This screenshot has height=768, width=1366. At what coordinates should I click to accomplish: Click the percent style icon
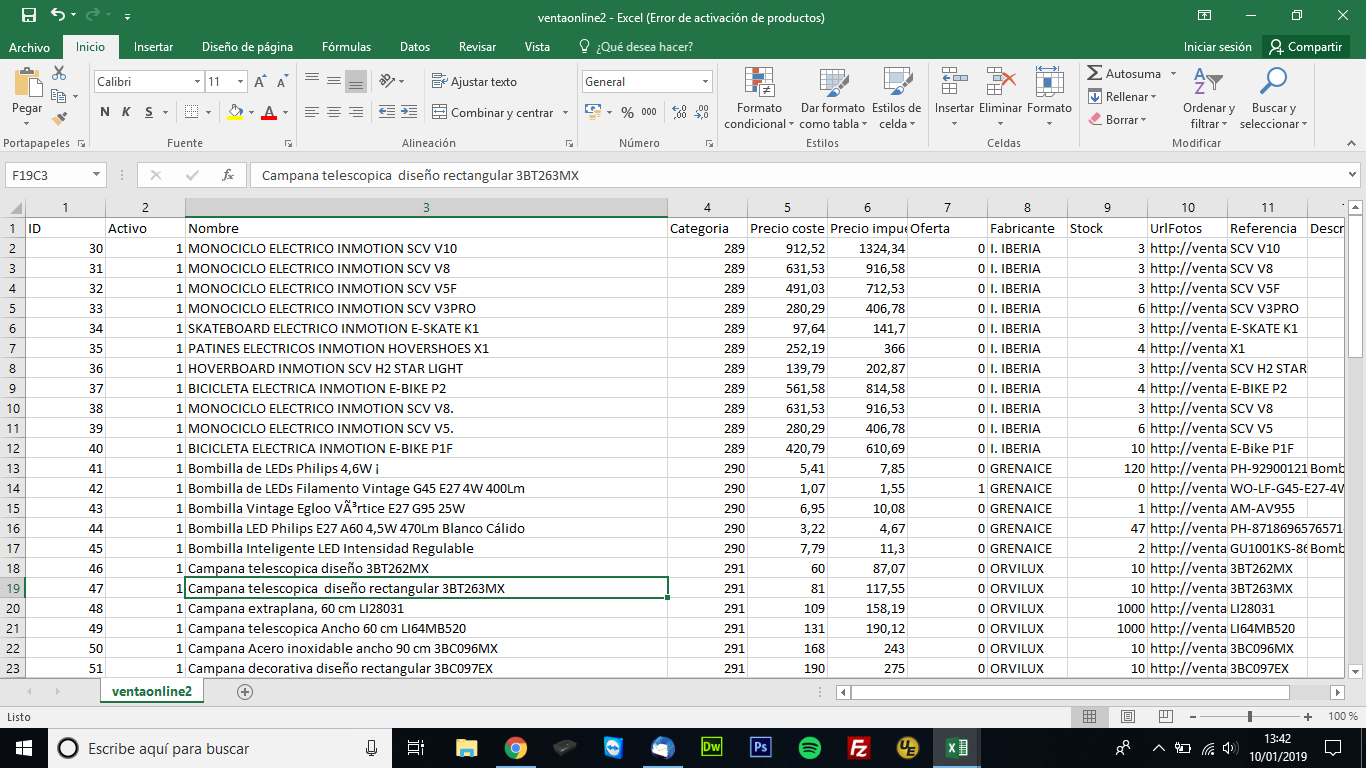click(627, 113)
